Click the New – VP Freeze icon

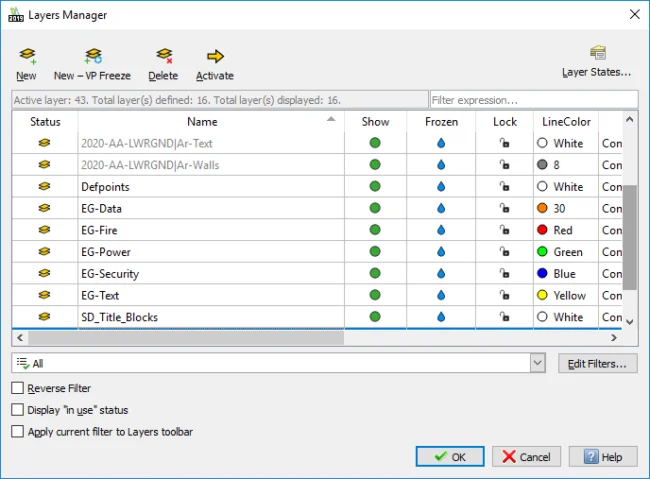(92, 57)
